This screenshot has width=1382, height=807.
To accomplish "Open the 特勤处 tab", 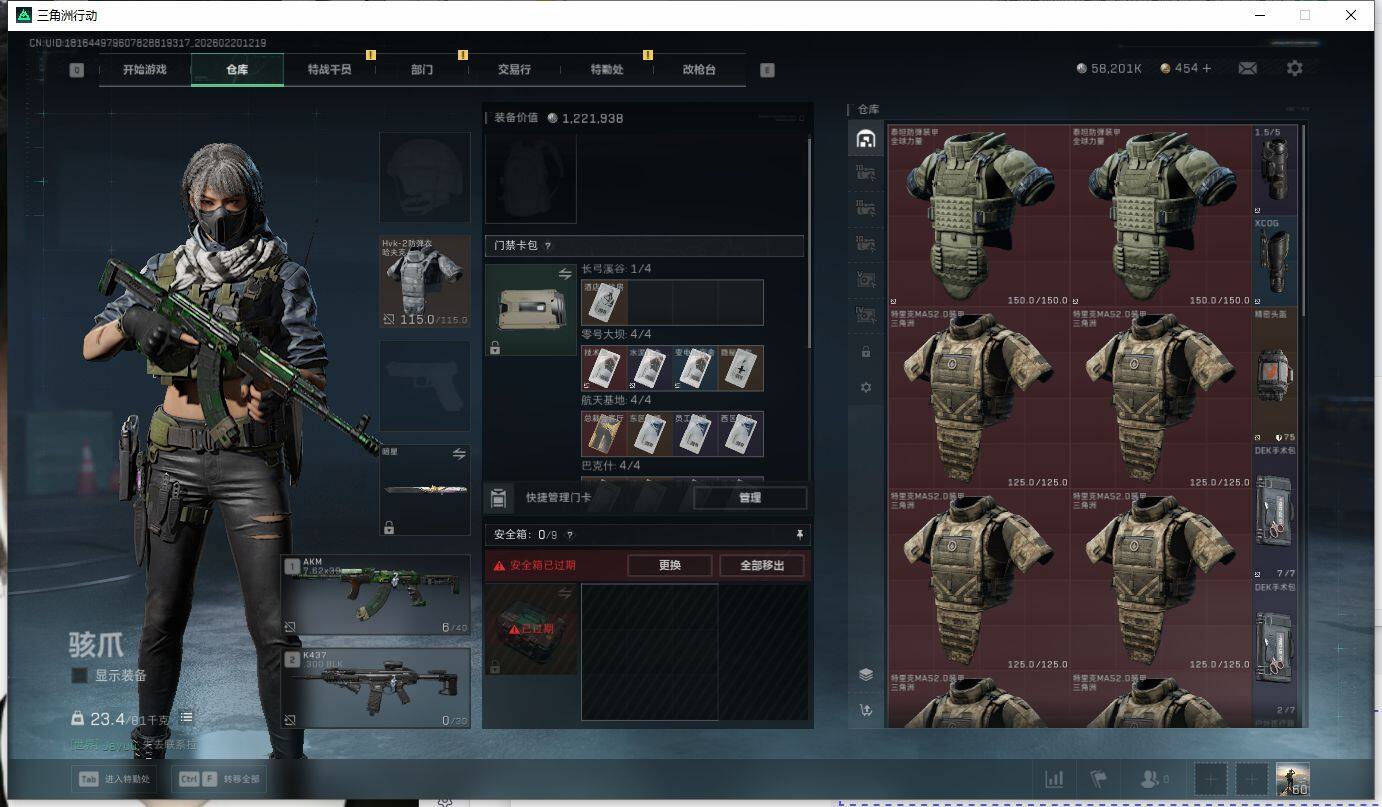I will [x=607, y=70].
